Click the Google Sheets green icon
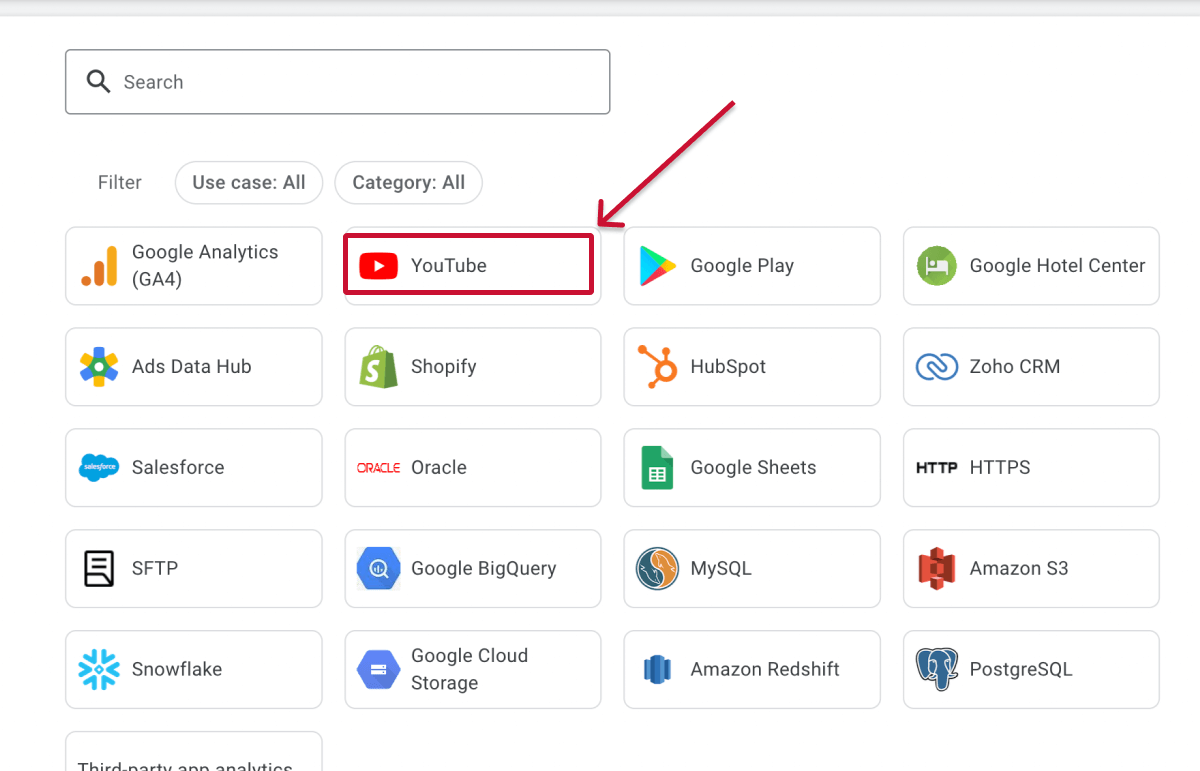The width and height of the screenshot is (1200, 771). 658,468
